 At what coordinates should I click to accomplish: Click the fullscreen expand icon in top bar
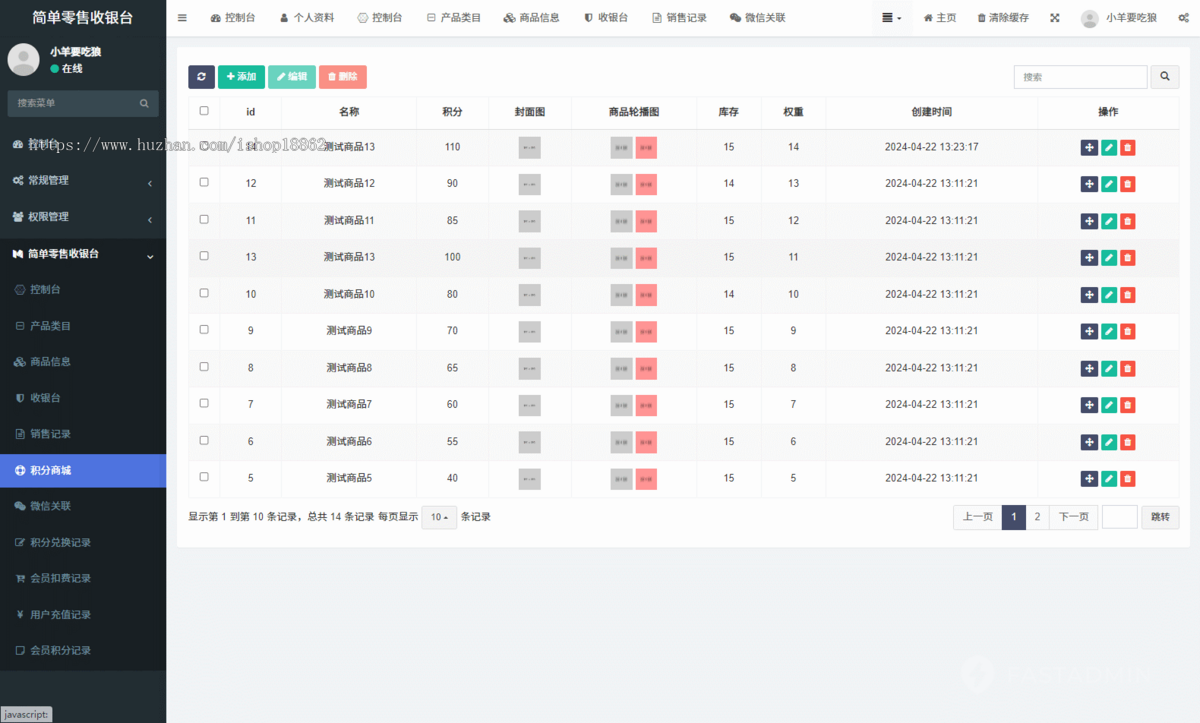tap(1055, 18)
